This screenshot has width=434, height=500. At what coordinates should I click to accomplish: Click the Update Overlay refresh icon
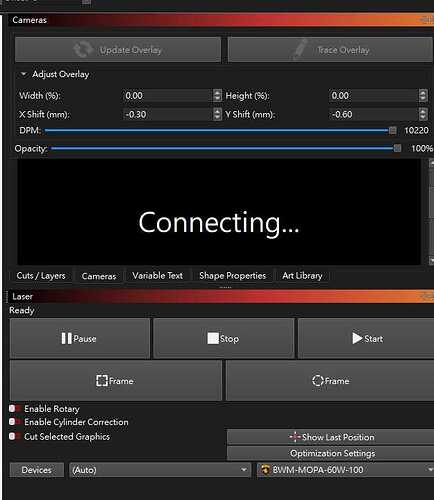[82, 50]
